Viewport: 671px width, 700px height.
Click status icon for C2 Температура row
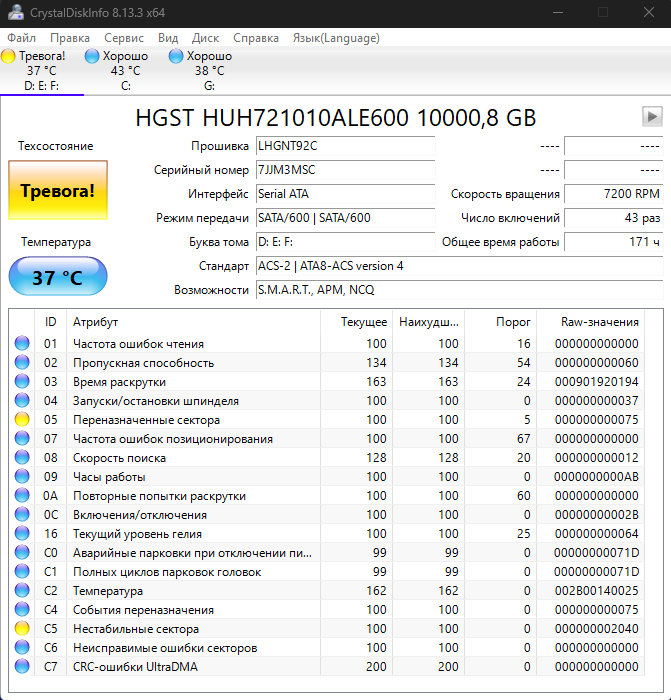pos(22,591)
